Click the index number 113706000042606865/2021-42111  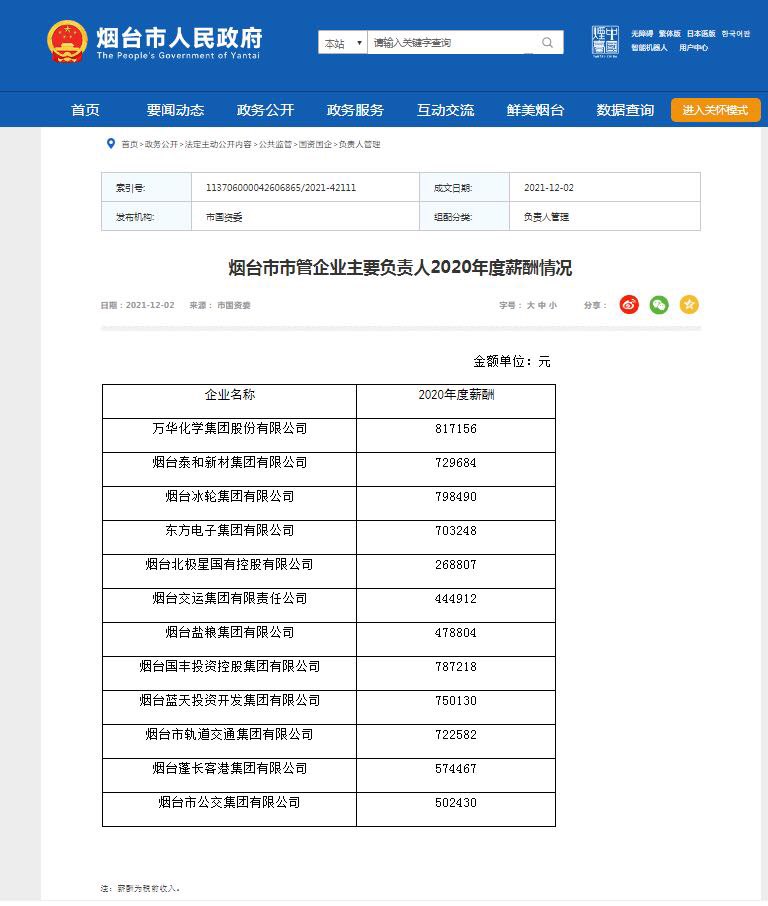281,188
